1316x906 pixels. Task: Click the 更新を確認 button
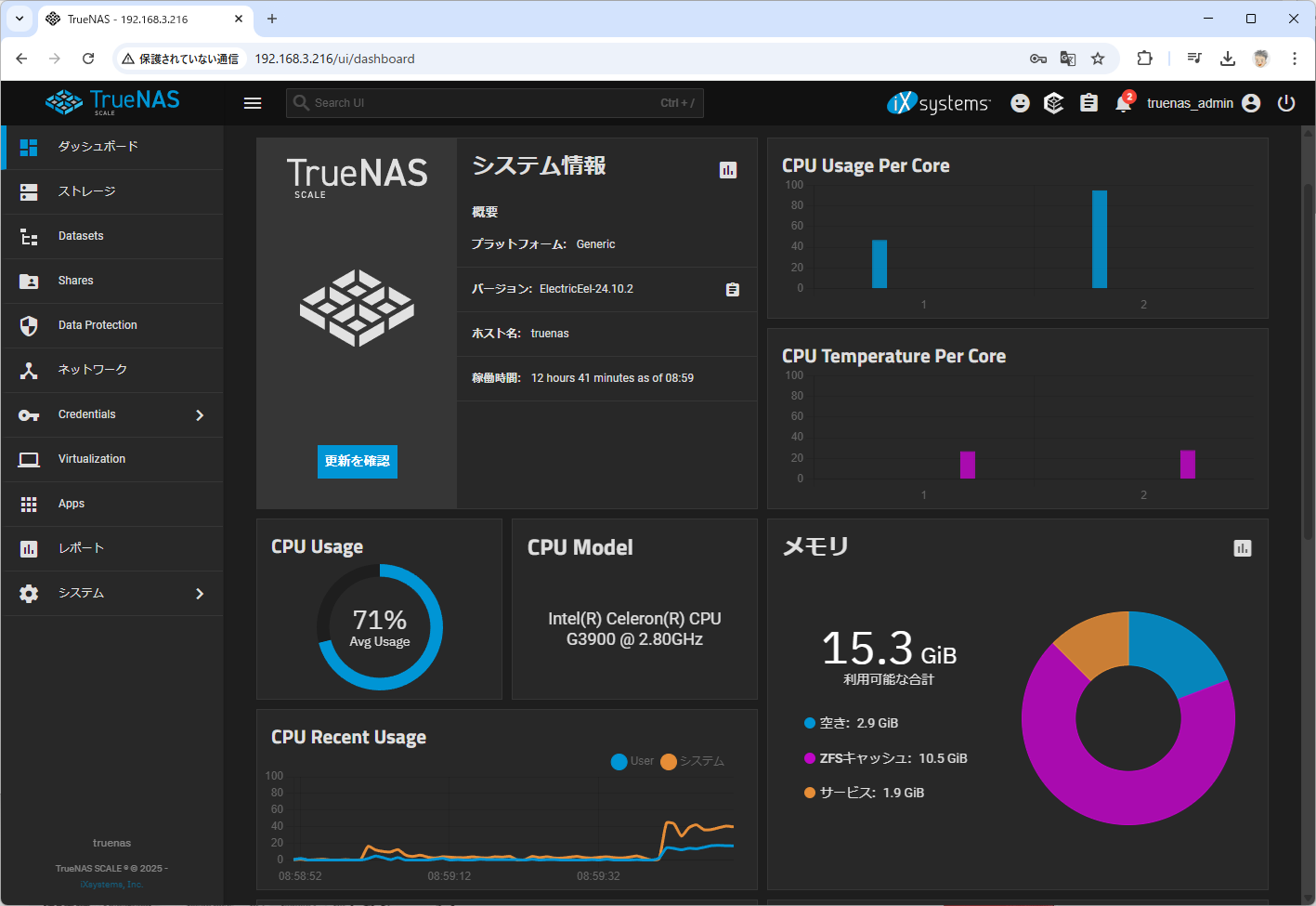(358, 462)
